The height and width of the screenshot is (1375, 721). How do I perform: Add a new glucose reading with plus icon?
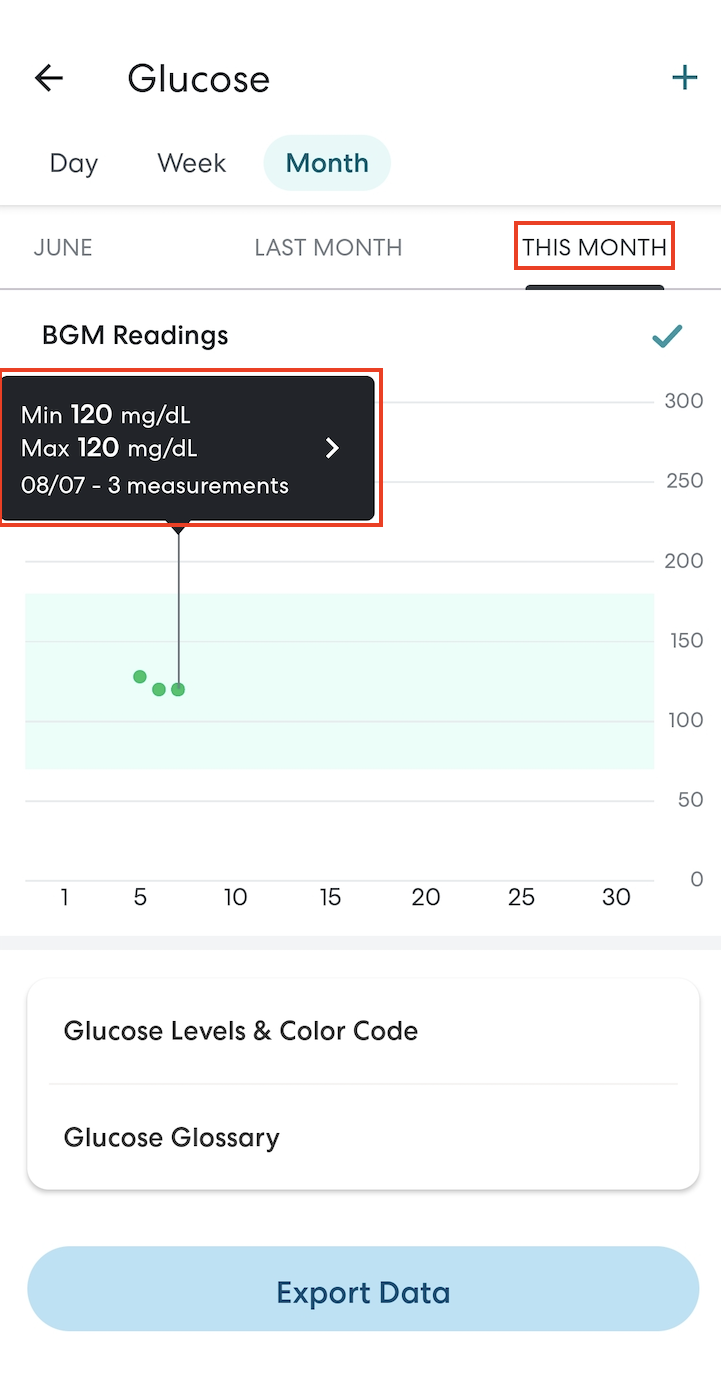coord(684,78)
